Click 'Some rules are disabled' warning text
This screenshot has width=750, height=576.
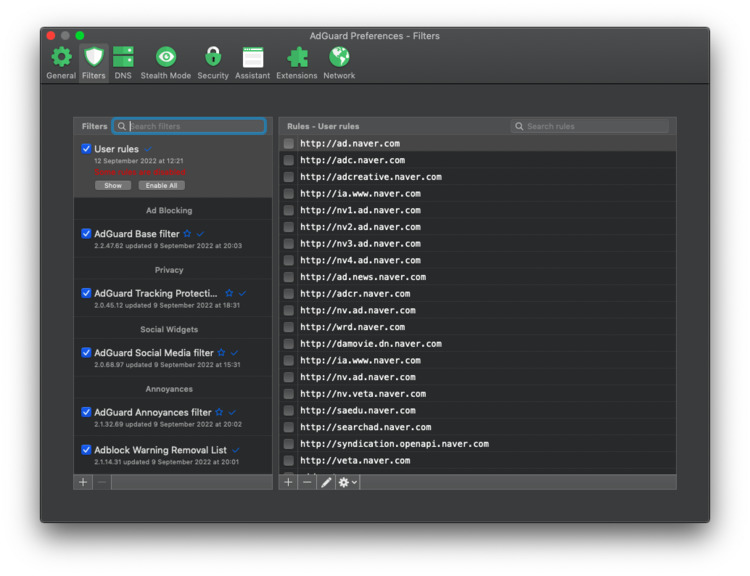pos(140,172)
